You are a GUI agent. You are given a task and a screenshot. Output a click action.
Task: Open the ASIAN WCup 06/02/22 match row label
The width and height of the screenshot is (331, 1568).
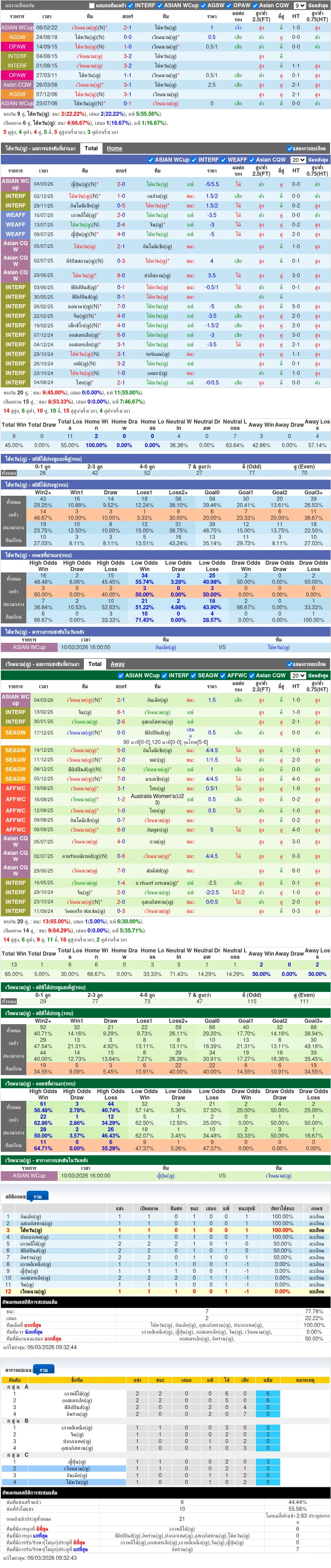click(x=17, y=27)
